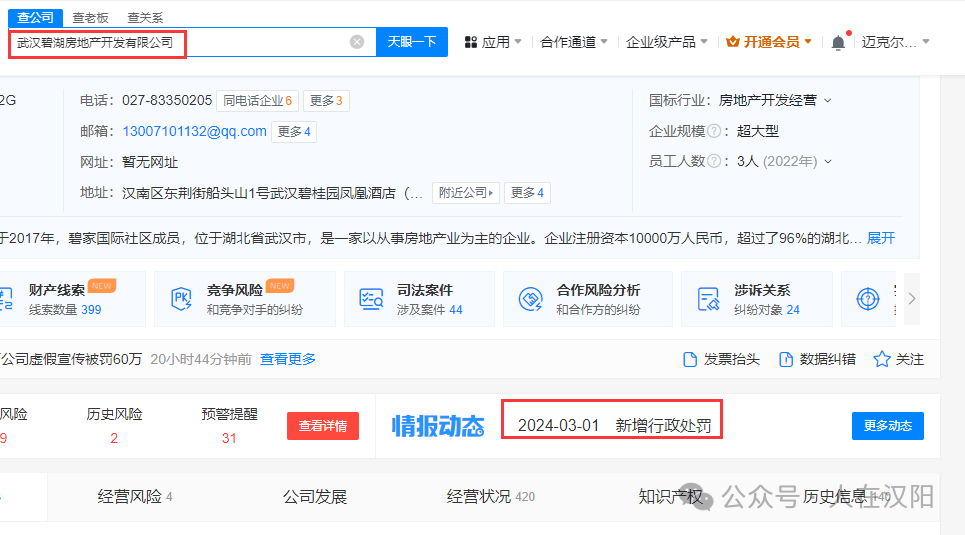Click the 关注 star to follow company
The width and height of the screenshot is (965, 535).
pos(882,359)
